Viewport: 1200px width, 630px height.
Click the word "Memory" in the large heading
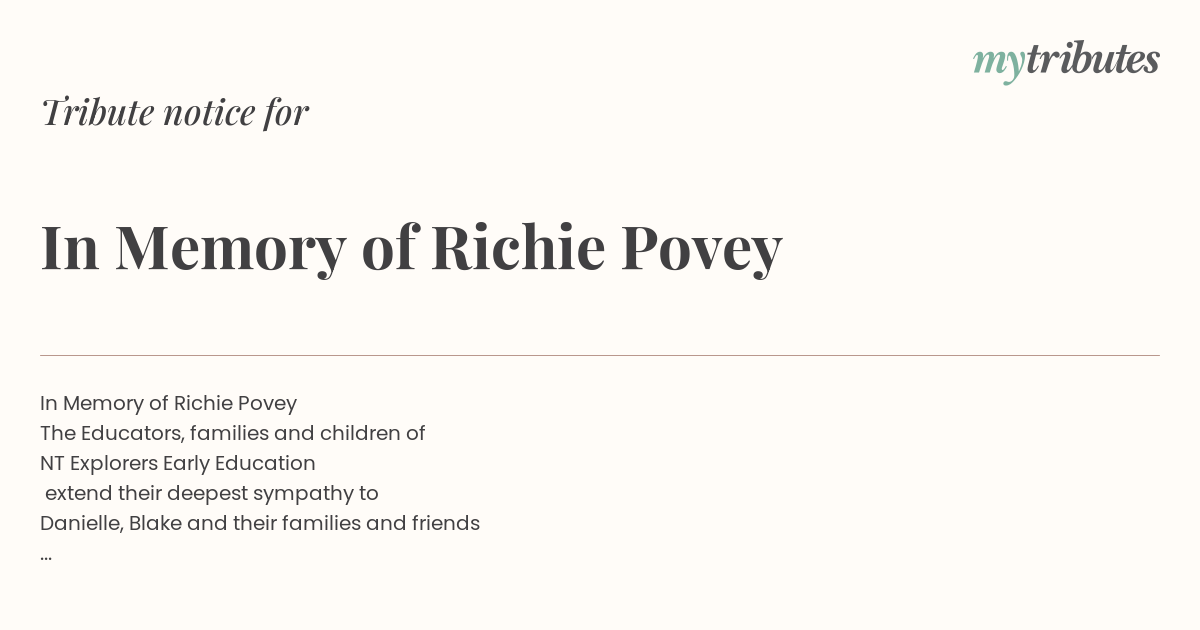pos(230,250)
